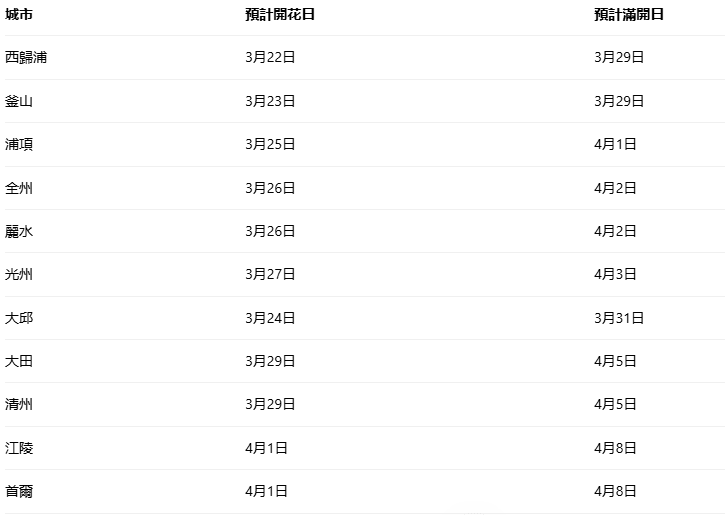
Task: Click the 預計開花日 column header
Action: [x=280, y=15]
